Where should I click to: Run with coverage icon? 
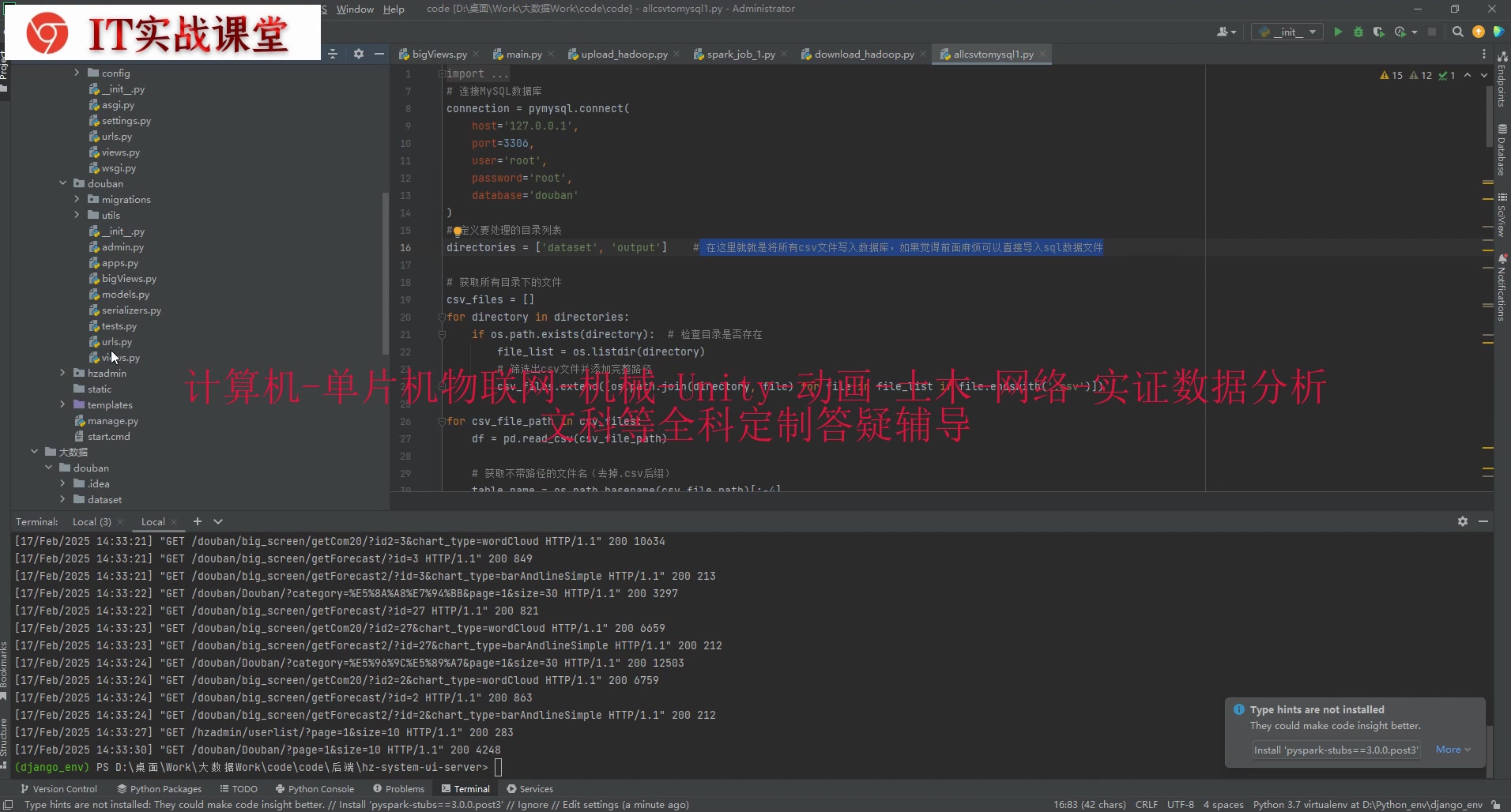click(x=1378, y=32)
